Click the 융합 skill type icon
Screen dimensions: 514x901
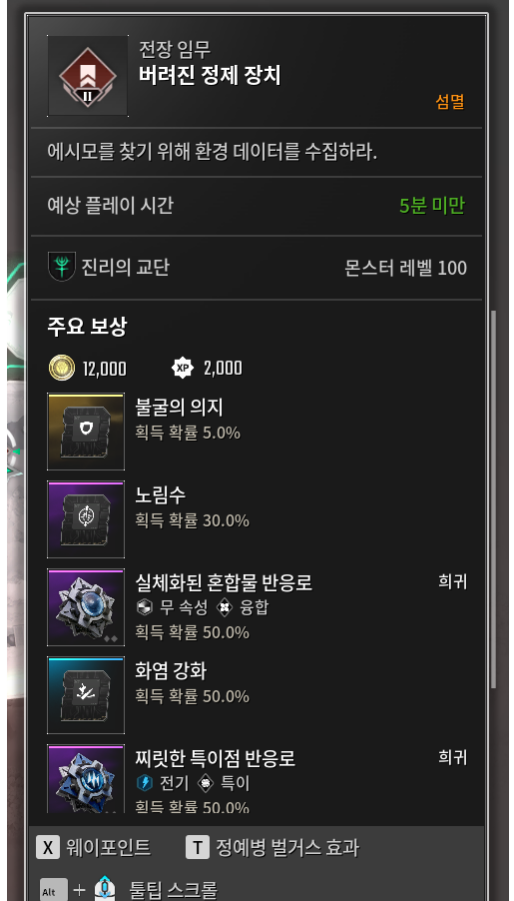tap(224, 607)
